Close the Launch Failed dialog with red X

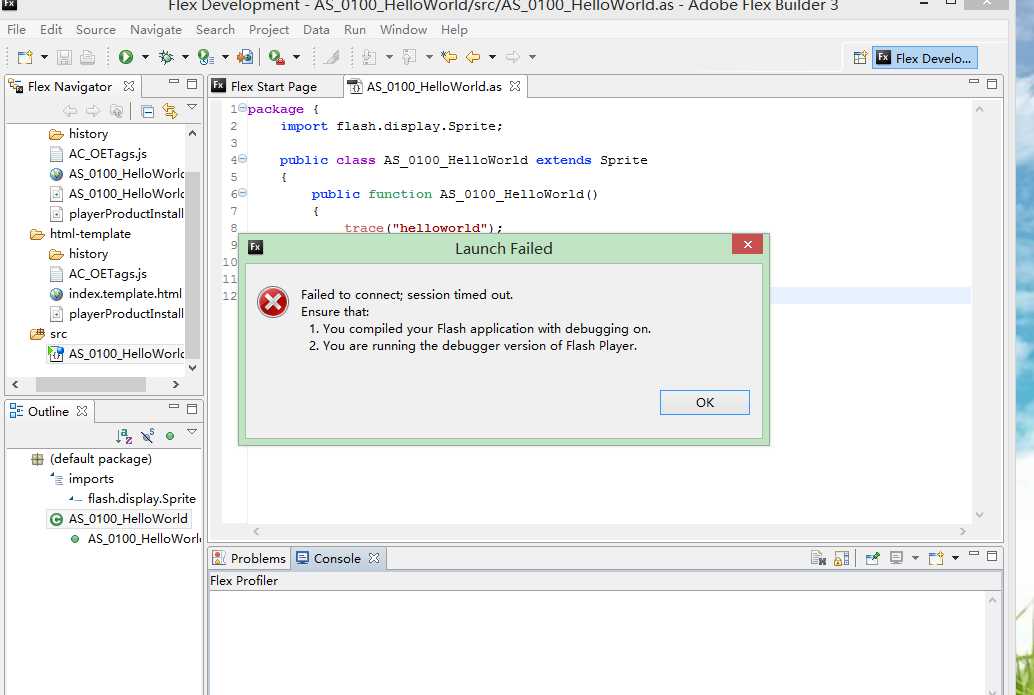click(747, 245)
